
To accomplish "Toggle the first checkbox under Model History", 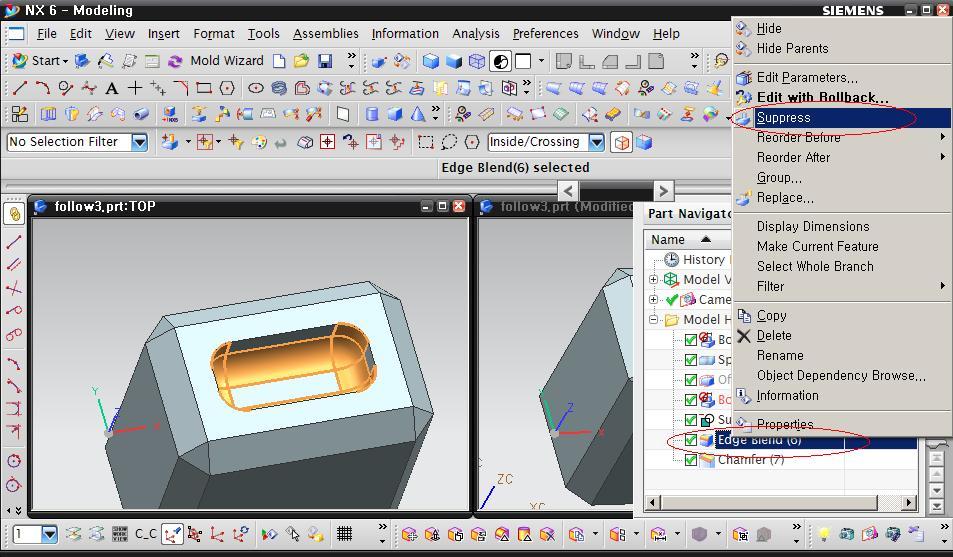I will click(691, 340).
